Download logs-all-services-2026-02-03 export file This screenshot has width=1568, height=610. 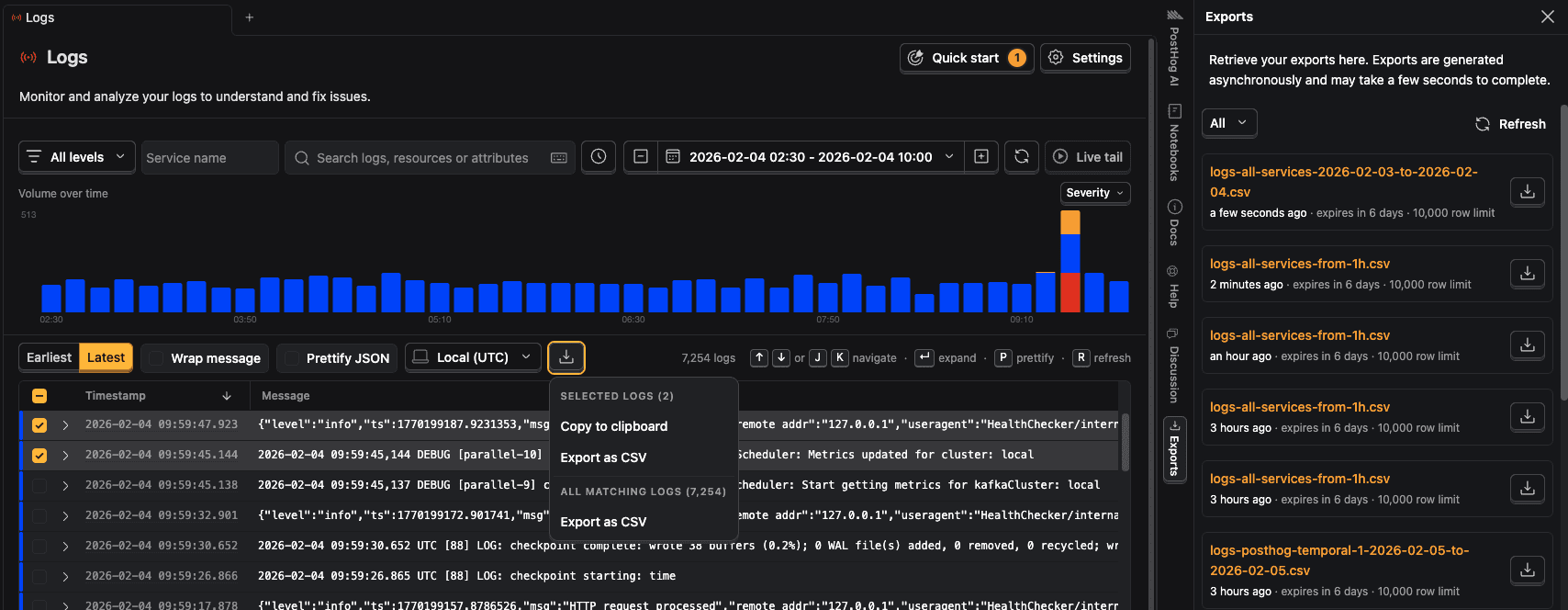coord(1528,192)
